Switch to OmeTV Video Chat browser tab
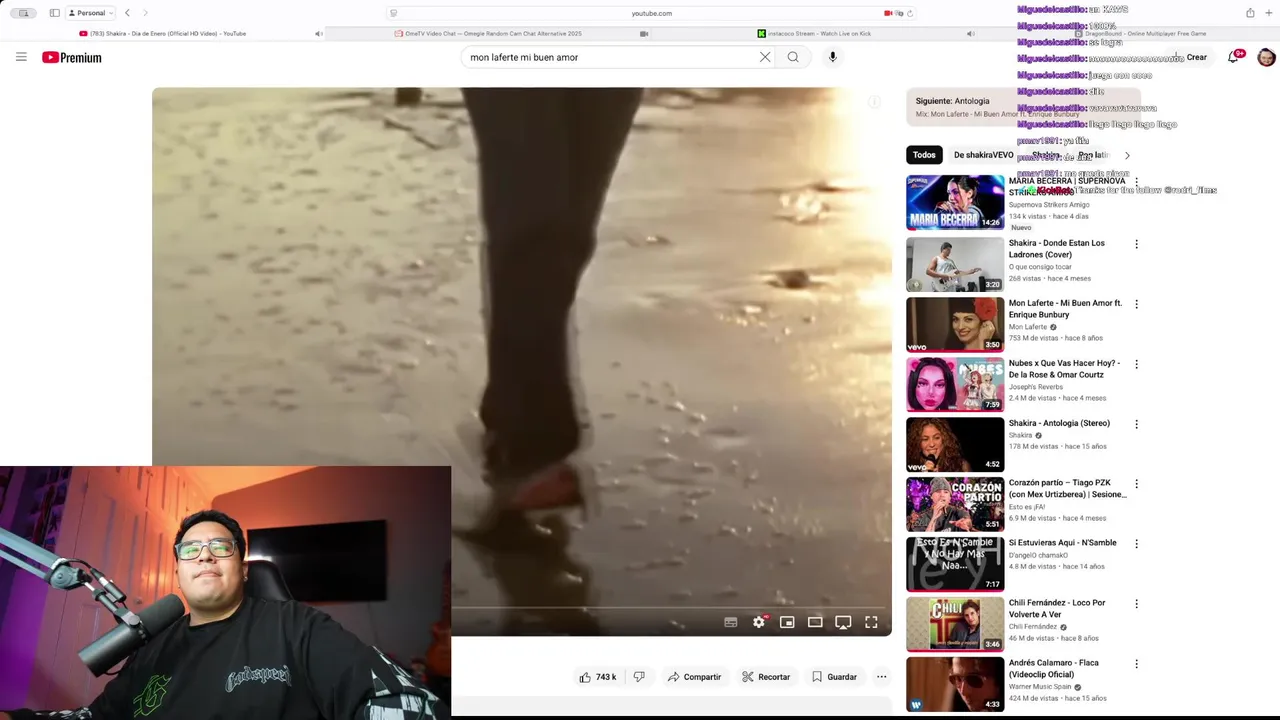The image size is (1280, 720). (487, 34)
